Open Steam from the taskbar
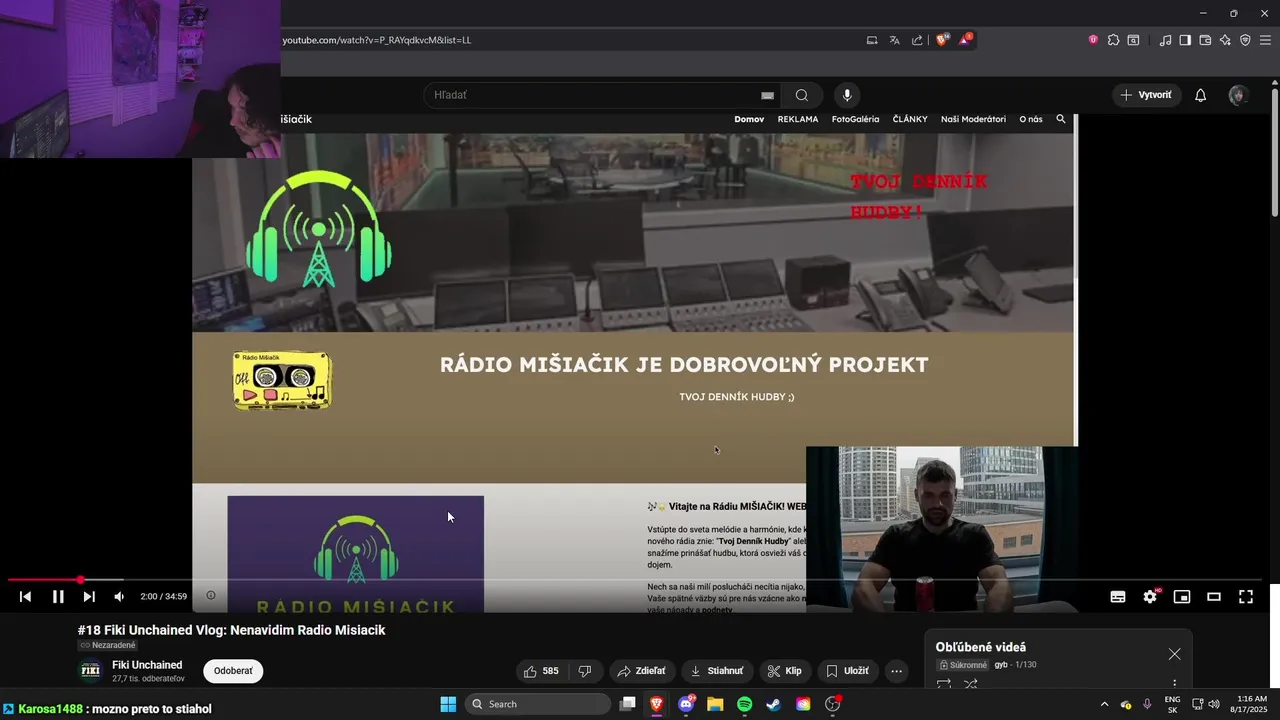Viewport: 1280px width, 720px height. 774,704
